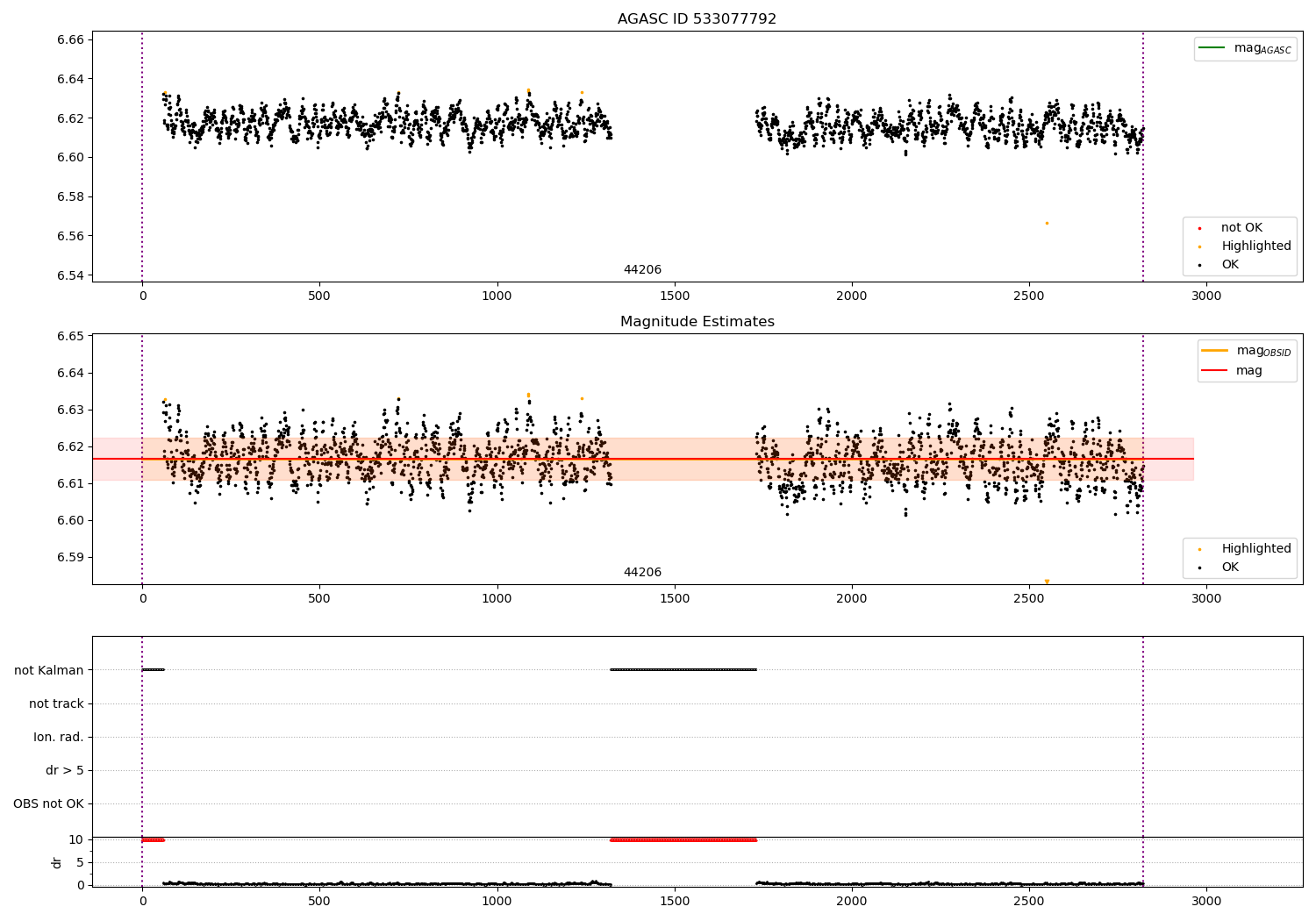Select the 'Ion. rad.' axis label
Screen dimensions: 1316x921
59,737
